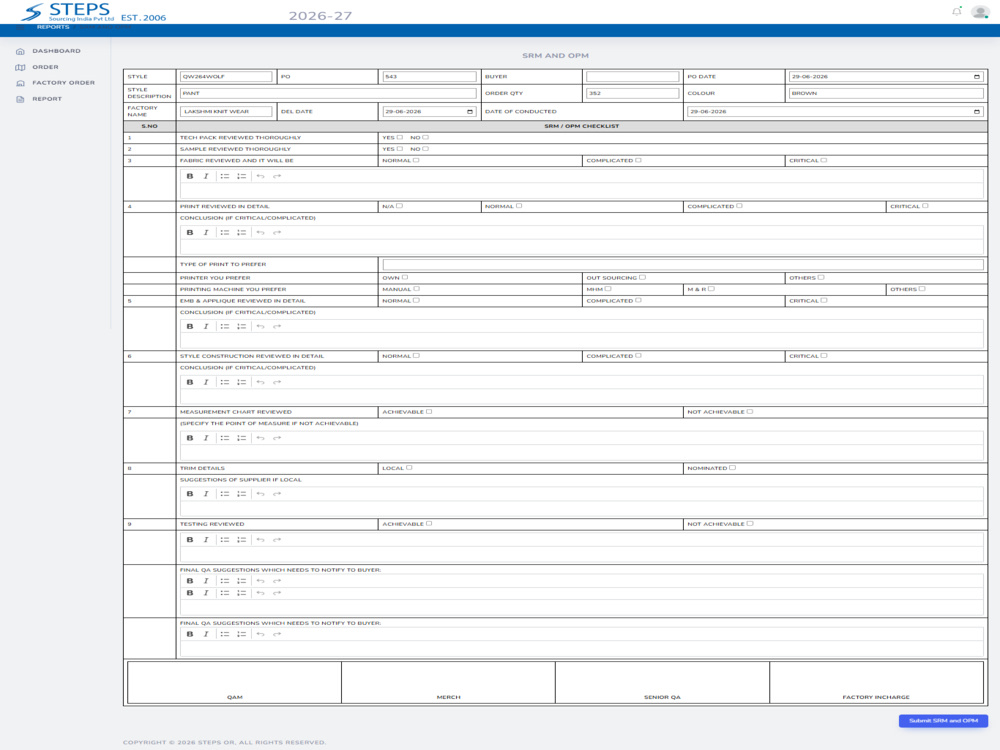
Task: Open Dashboard from the sidebar menu
Action: pyautogui.click(x=56, y=51)
